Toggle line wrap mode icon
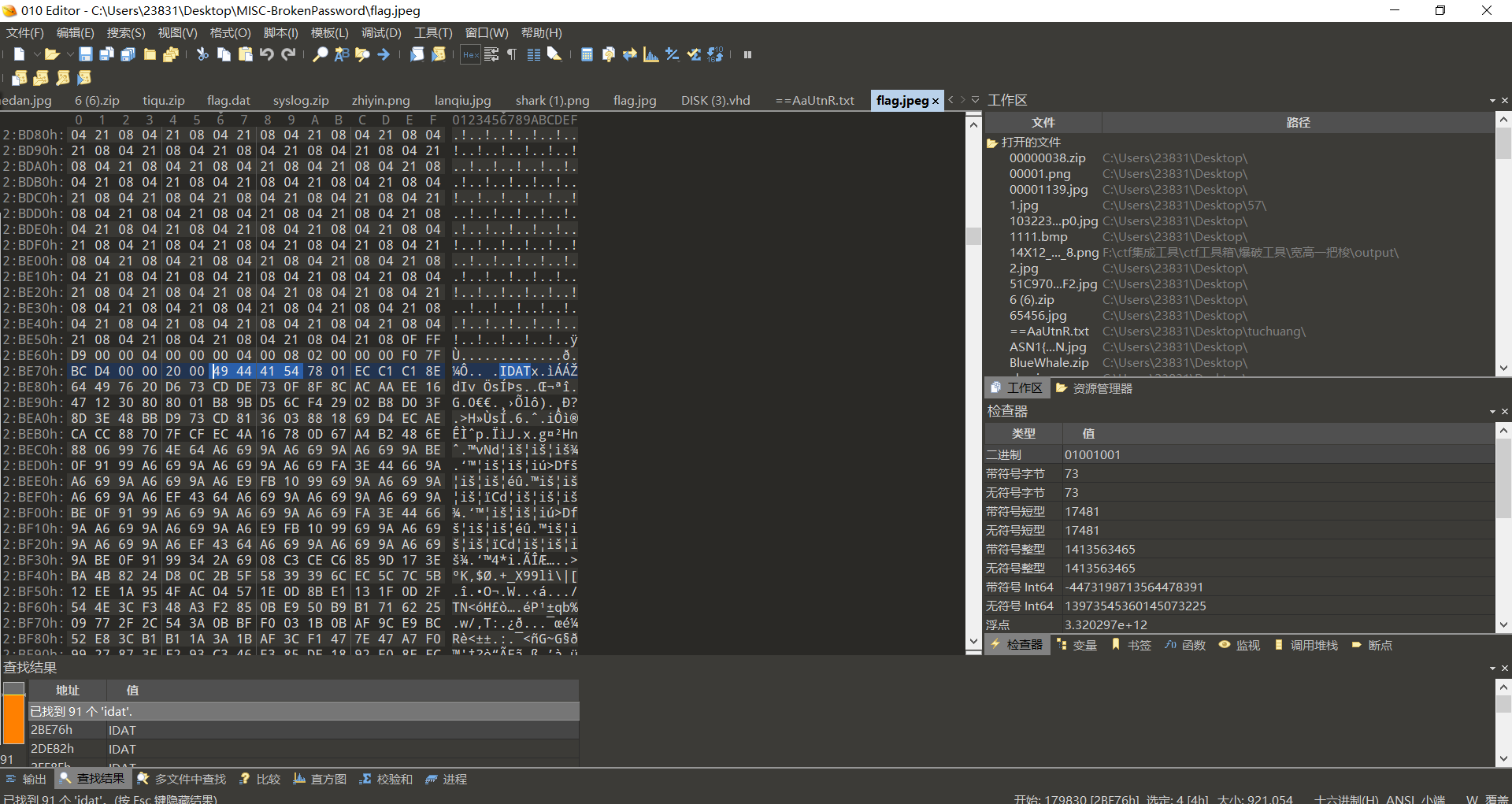The width and height of the screenshot is (1512, 804). click(x=491, y=54)
